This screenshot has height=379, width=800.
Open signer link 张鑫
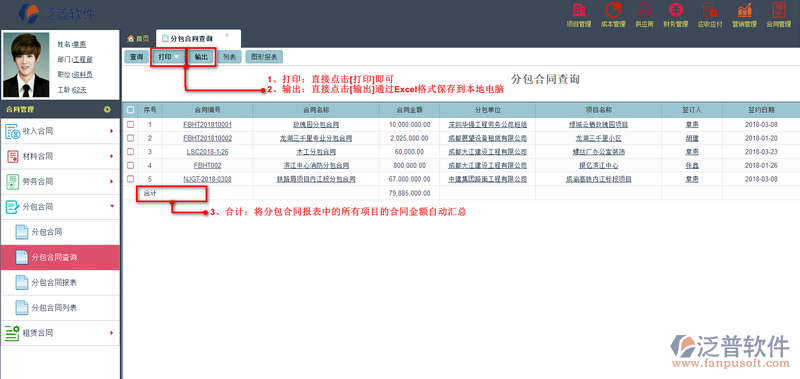click(x=692, y=166)
